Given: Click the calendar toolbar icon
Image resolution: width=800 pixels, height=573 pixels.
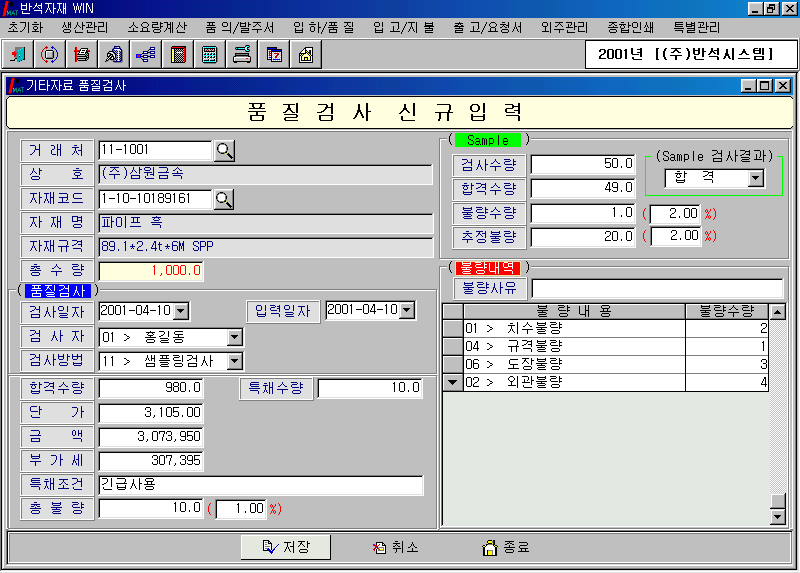Looking at the screenshot, I should pos(273,54).
